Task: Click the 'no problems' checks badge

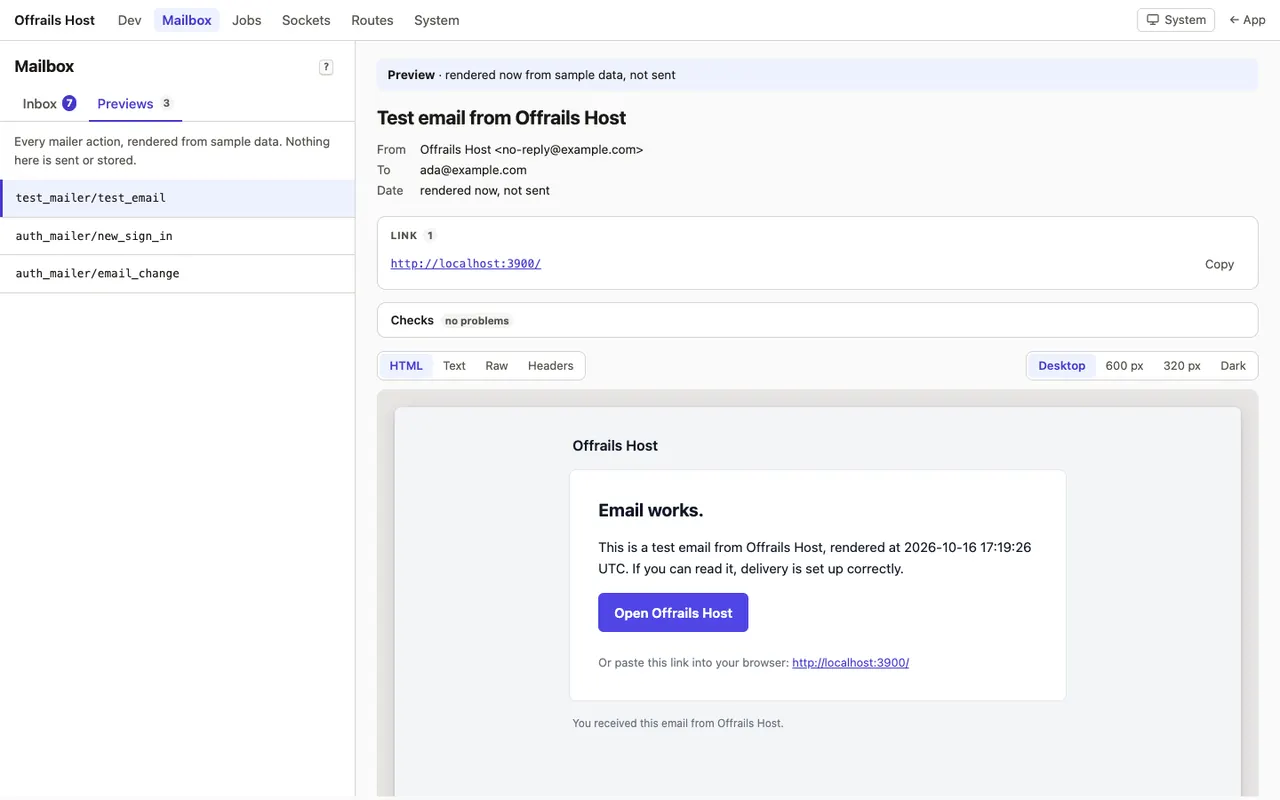Action: point(477,321)
